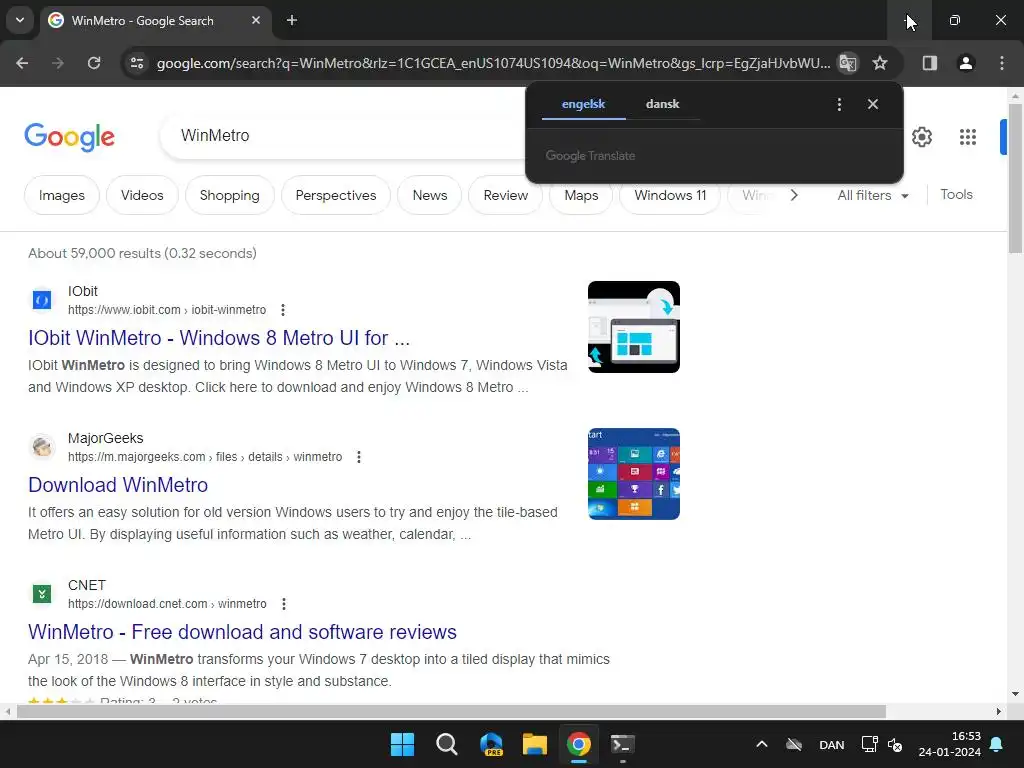Filter results by Videos
This screenshot has width=1024, height=768.
pos(142,195)
